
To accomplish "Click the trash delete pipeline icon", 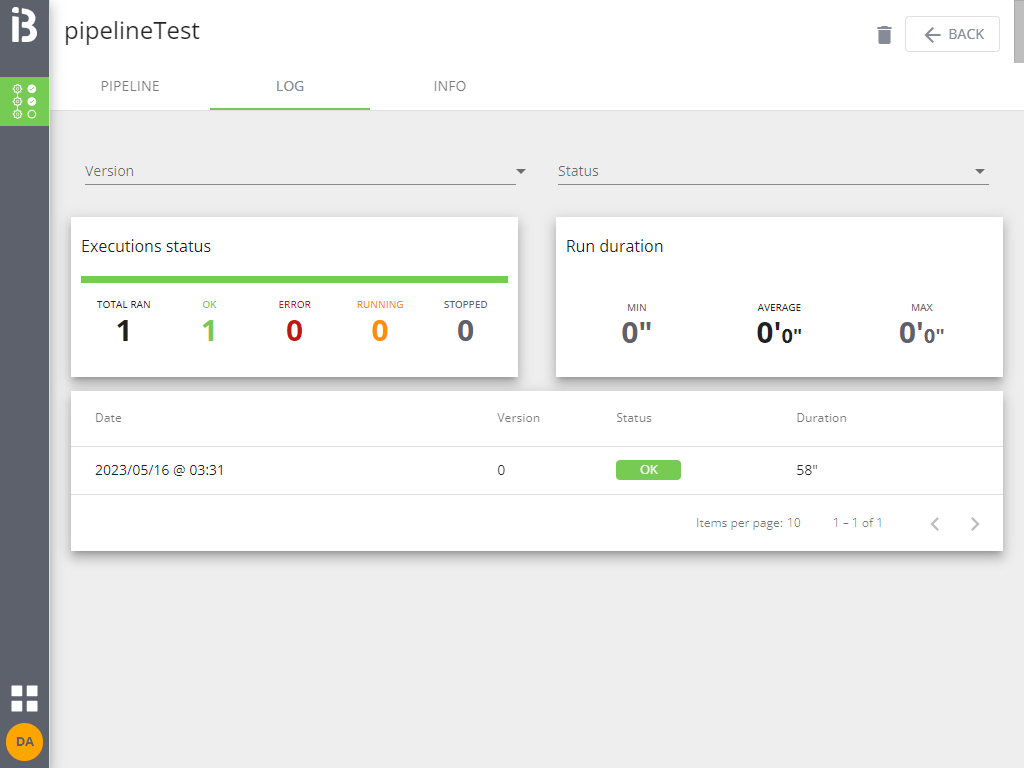I will (884, 35).
